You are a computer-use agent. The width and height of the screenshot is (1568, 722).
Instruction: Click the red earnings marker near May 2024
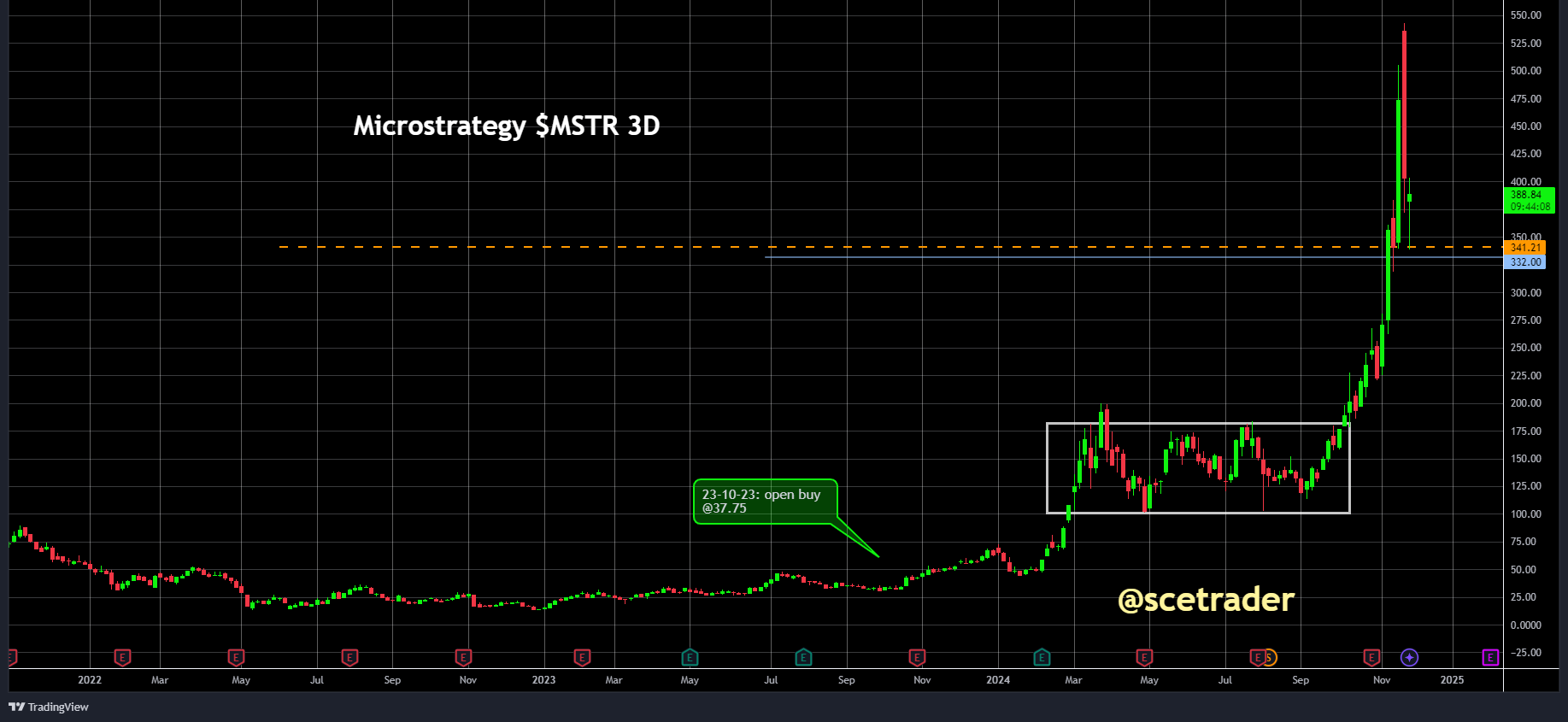point(1144,657)
